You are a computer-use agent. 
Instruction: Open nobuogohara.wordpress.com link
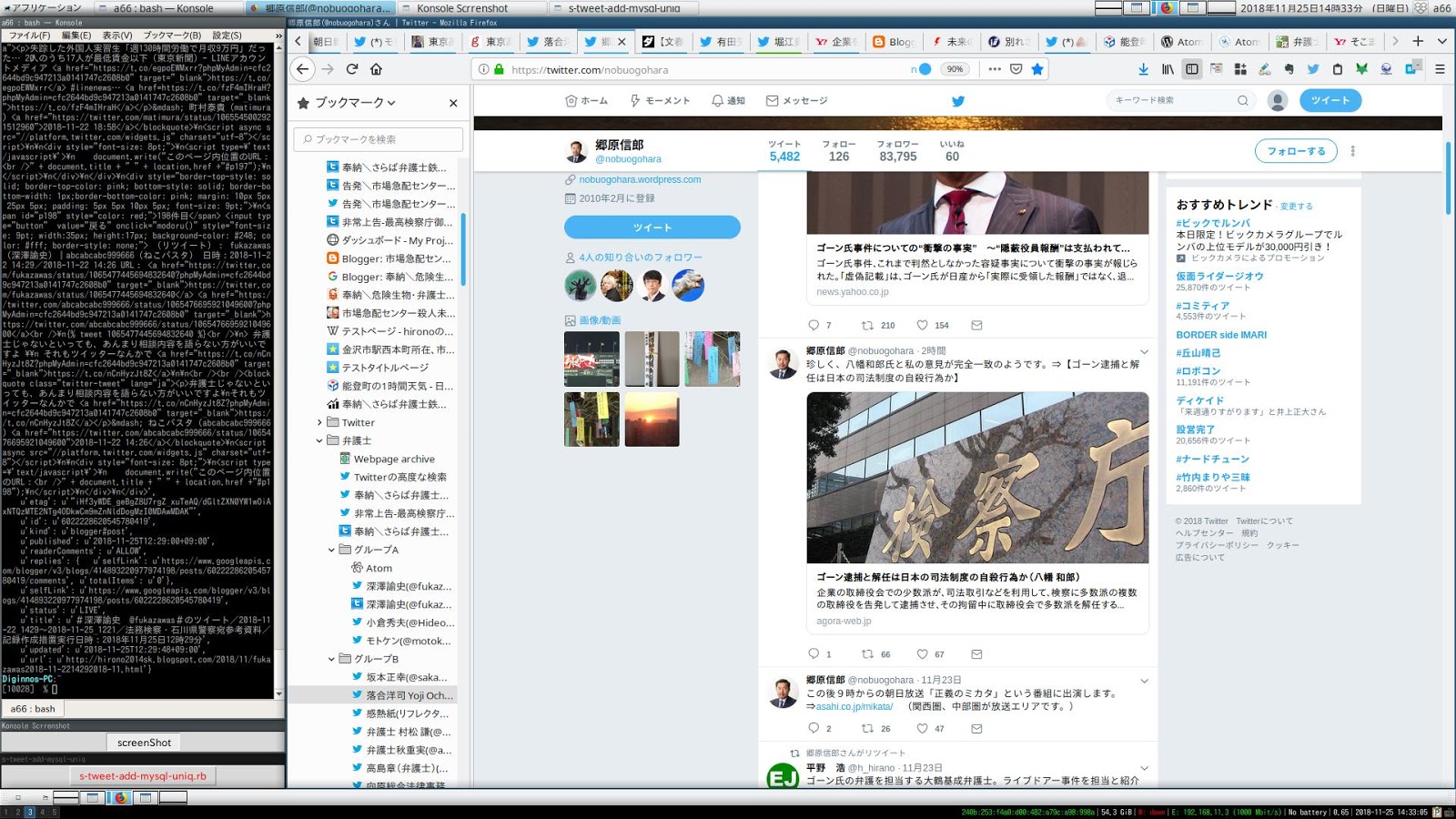tap(640, 180)
